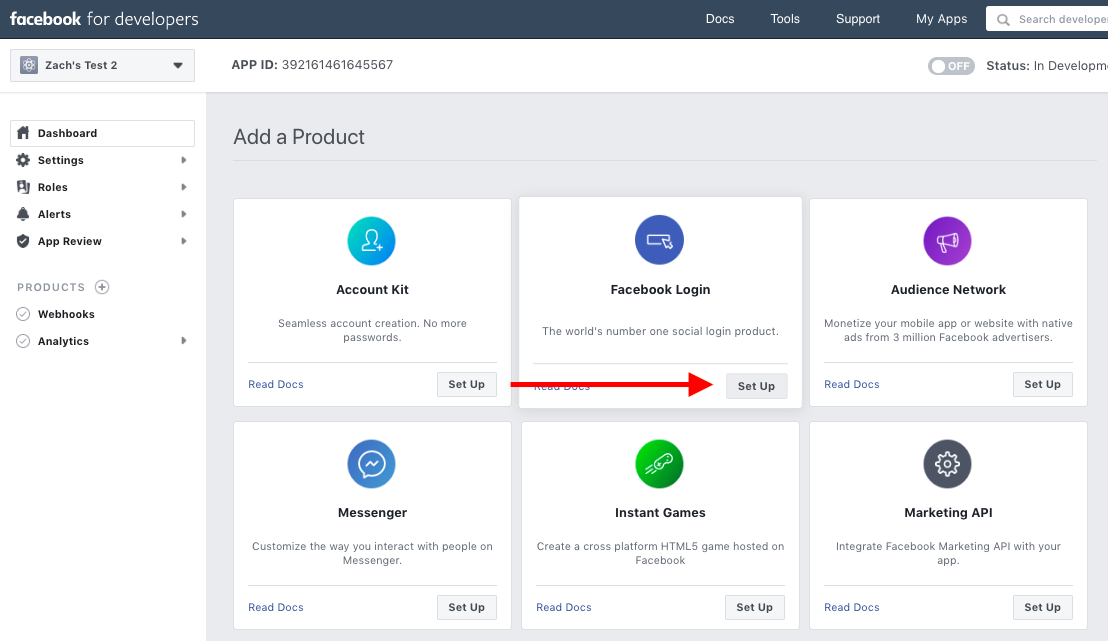Screen dimensions: 1108x641
Task: Click the Marketing API card title
Action: pos(948,512)
